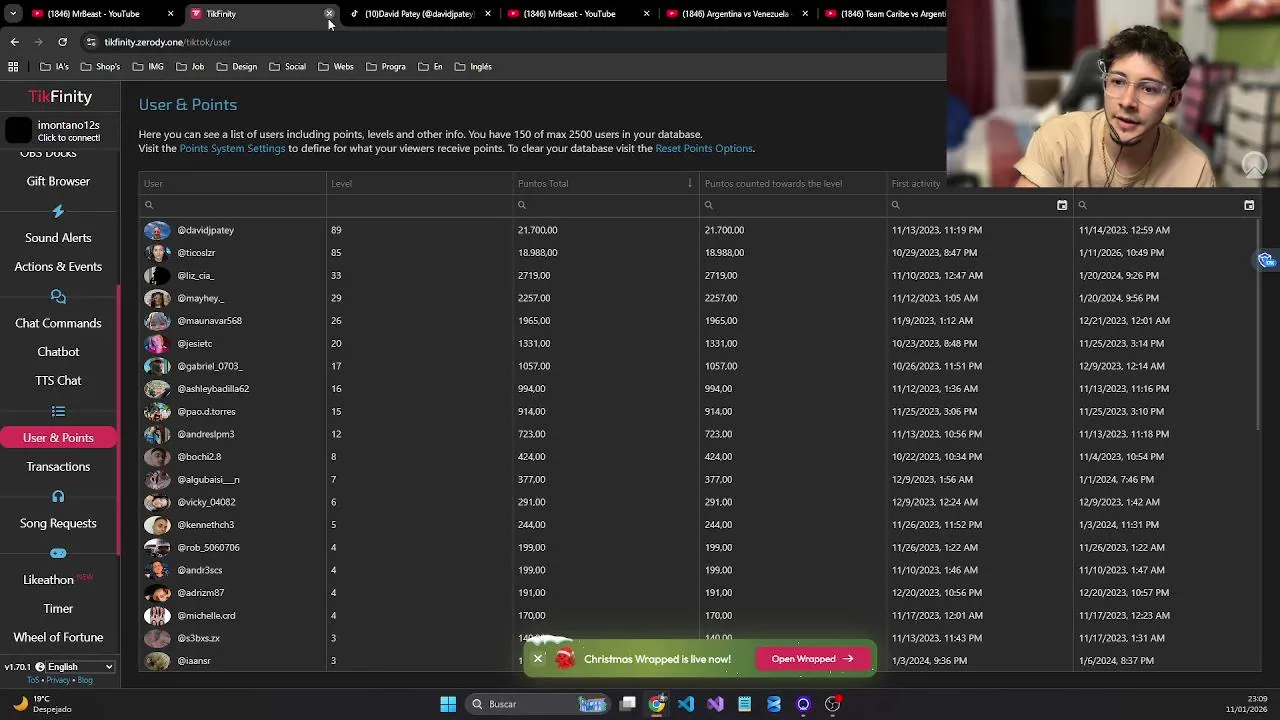The width and height of the screenshot is (1280, 720).
Task: Click the sort arrow on Puntos Total column
Action: tap(689, 183)
